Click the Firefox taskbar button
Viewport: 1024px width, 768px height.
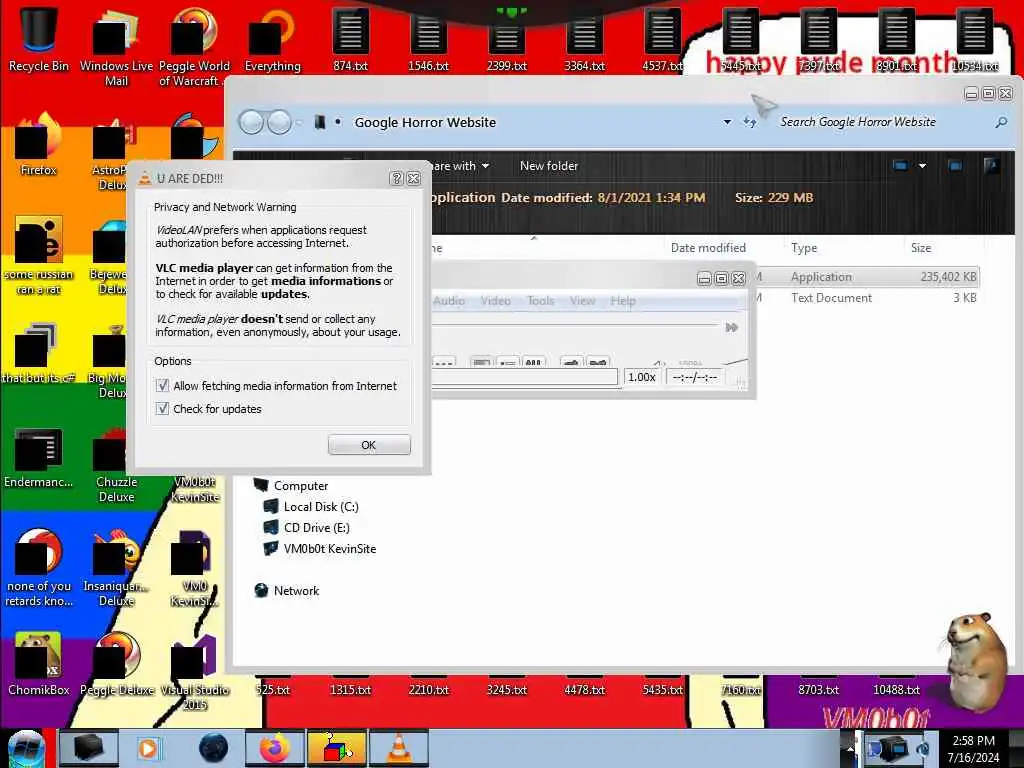coord(275,748)
